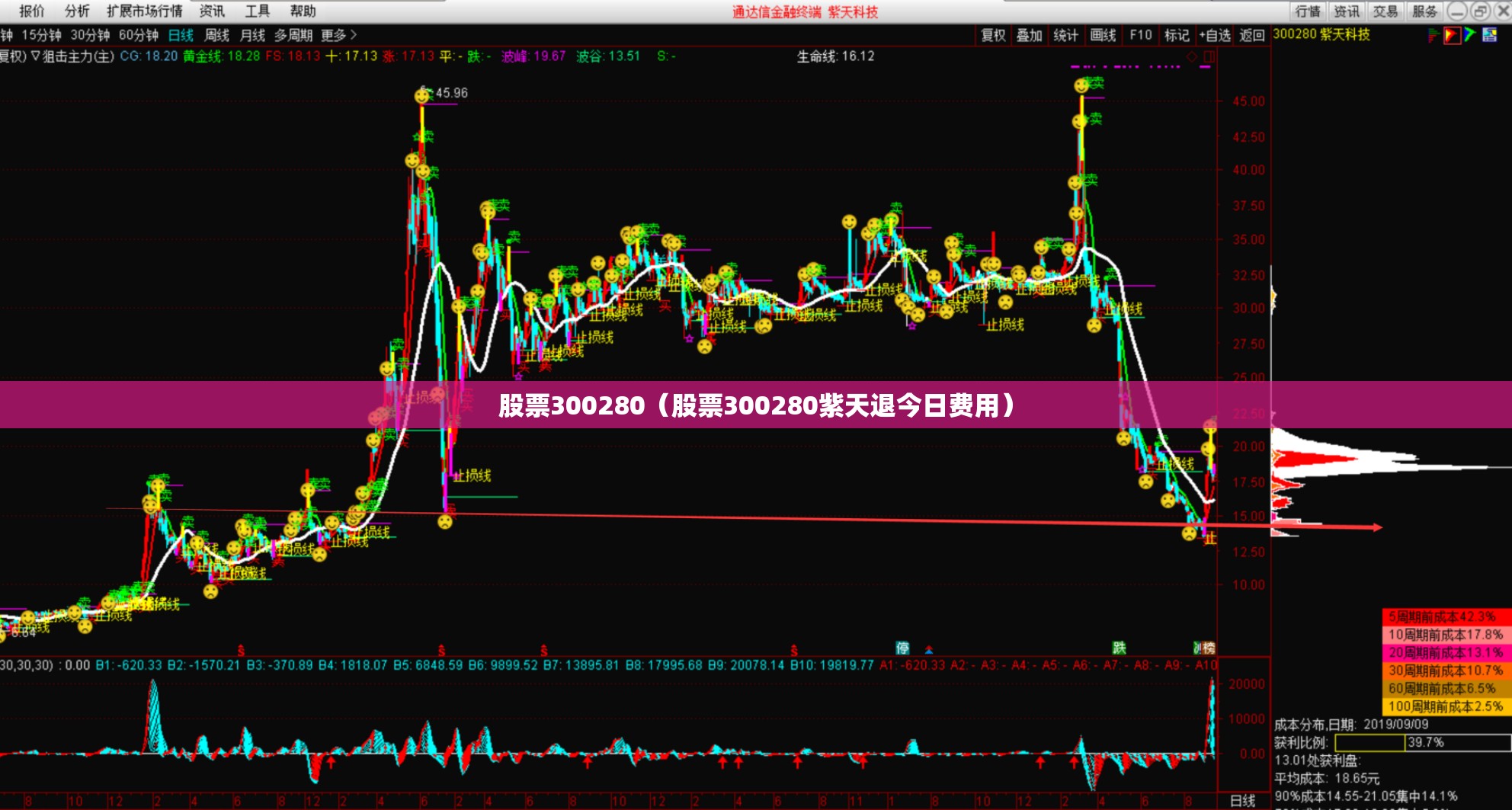Viewport: 1512px width, 810px height.
Task: Click the green arrow chip icon
Action: click(x=1470, y=34)
